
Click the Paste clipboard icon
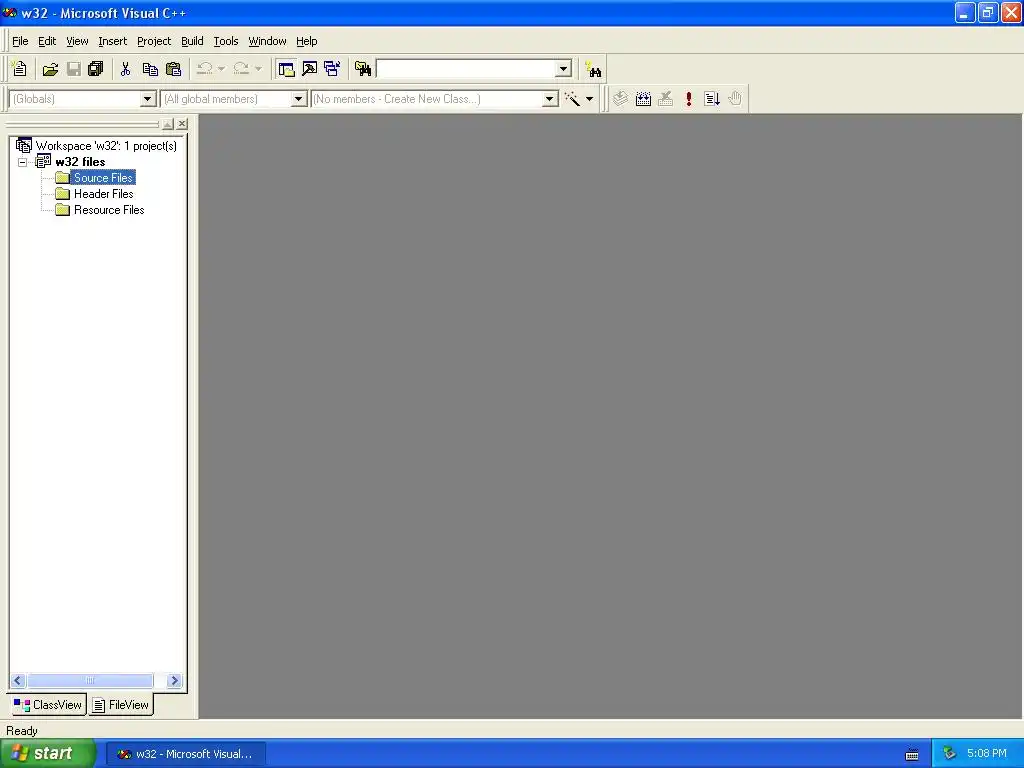[173, 69]
